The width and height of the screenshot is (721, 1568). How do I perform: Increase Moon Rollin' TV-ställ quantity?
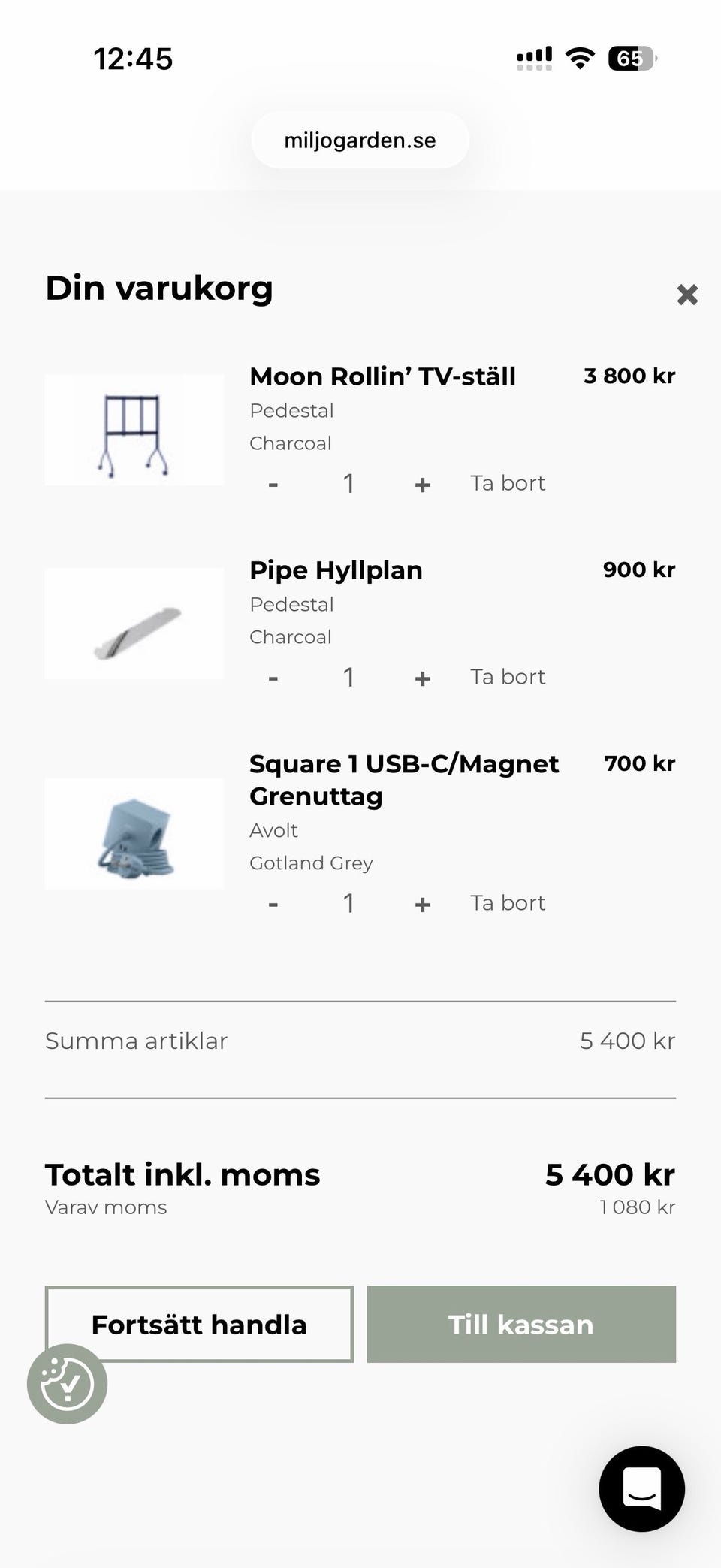click(x=422, y=485)
